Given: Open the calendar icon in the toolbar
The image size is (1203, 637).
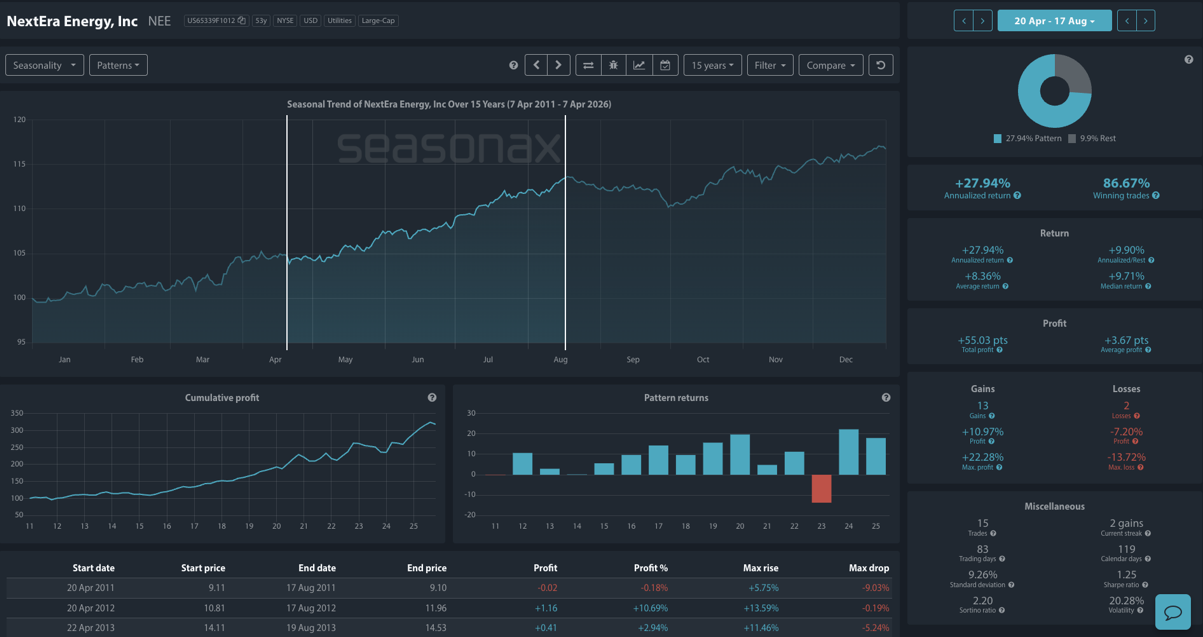Looking at the screenshot, I should tap(664, 64).
